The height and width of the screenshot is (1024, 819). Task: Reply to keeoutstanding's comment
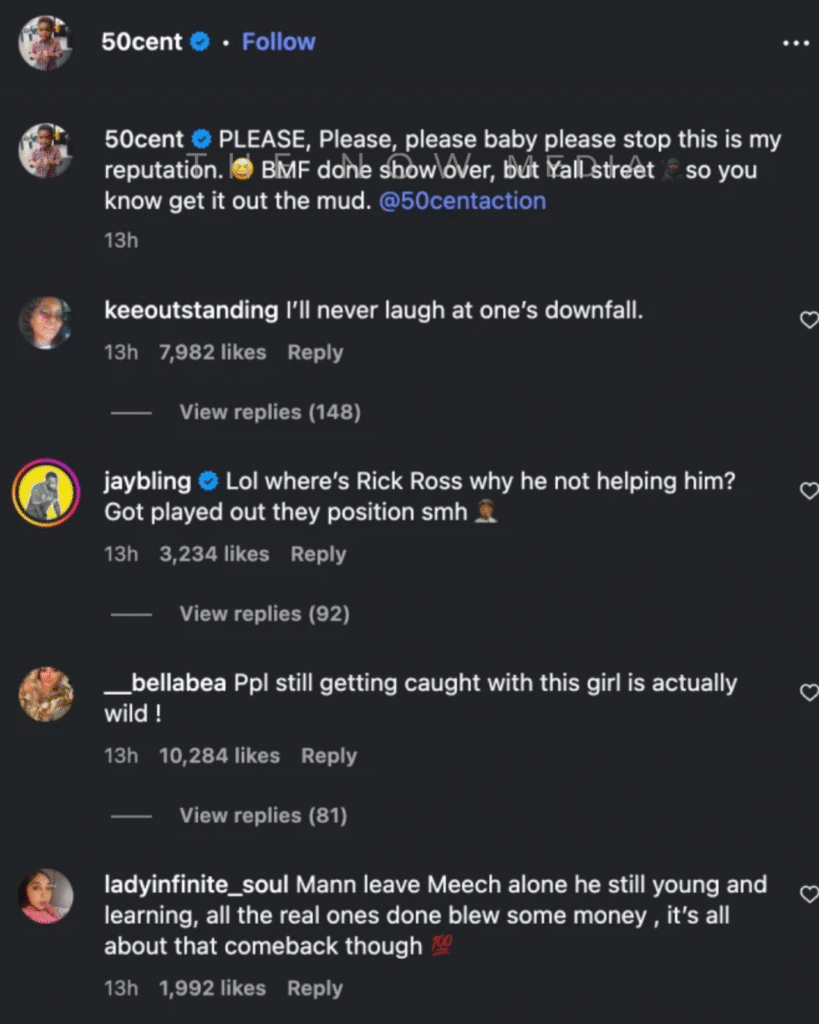[x=315, y=352]
